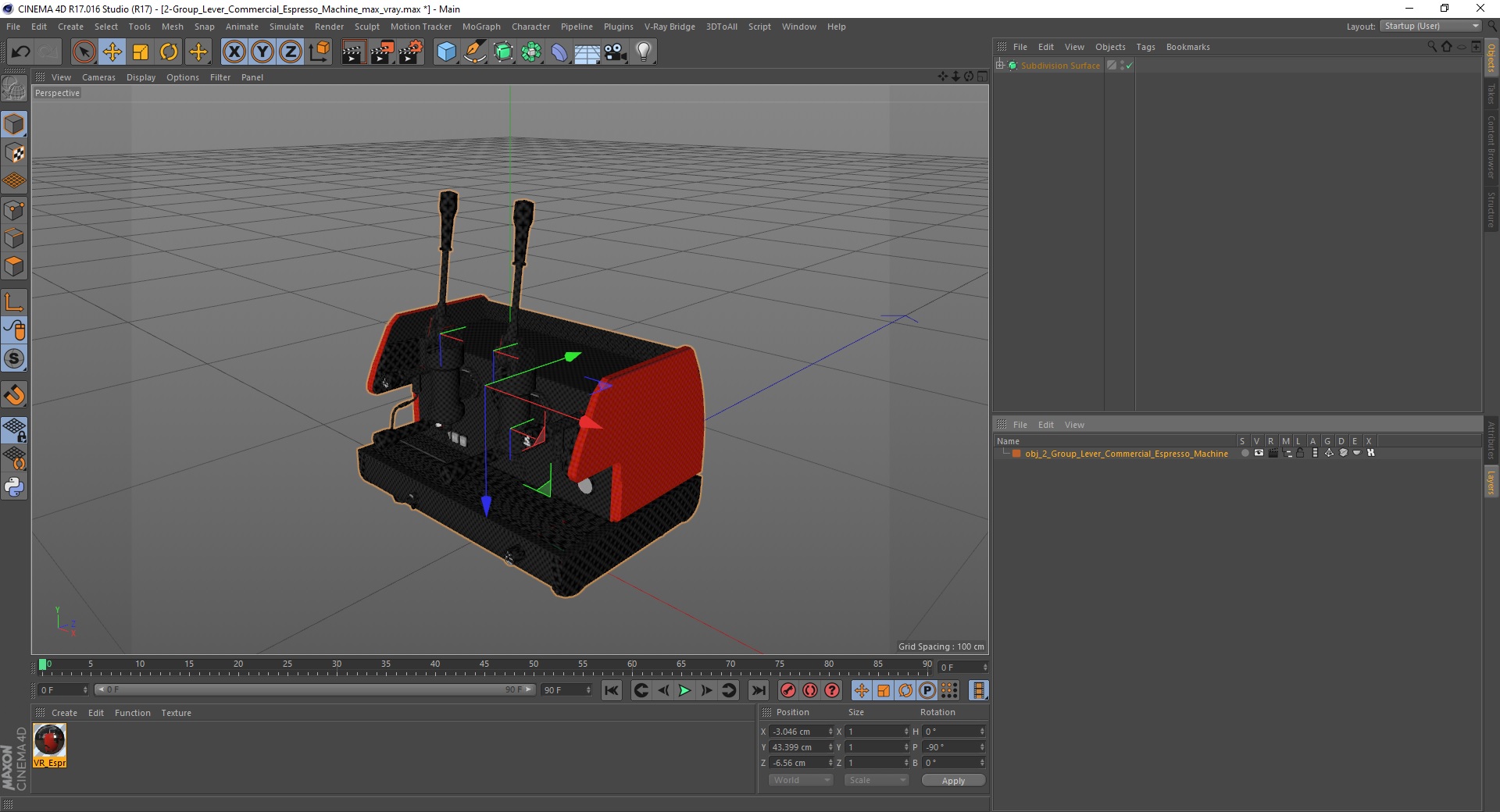Open the Objects manager Tags menu
The height and width of the screenshot is (812, 1500).
click(x=1145, y=47)
